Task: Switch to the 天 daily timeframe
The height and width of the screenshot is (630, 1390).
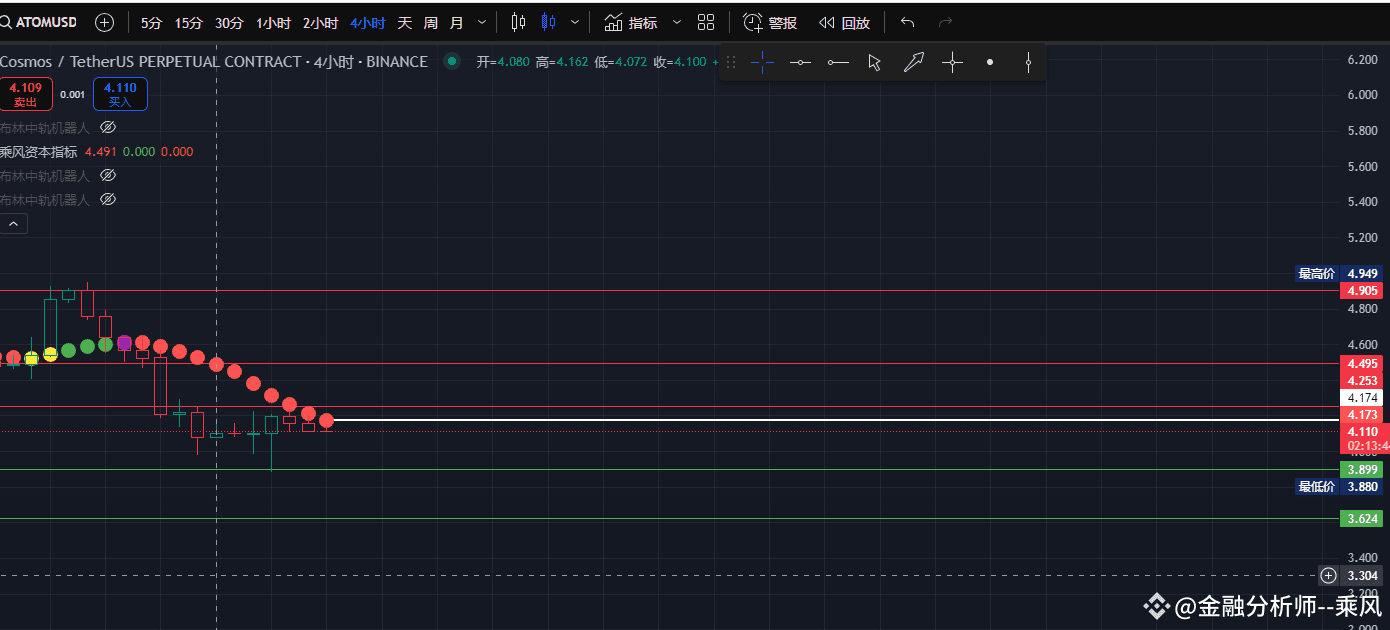Action: pos(404,21)
